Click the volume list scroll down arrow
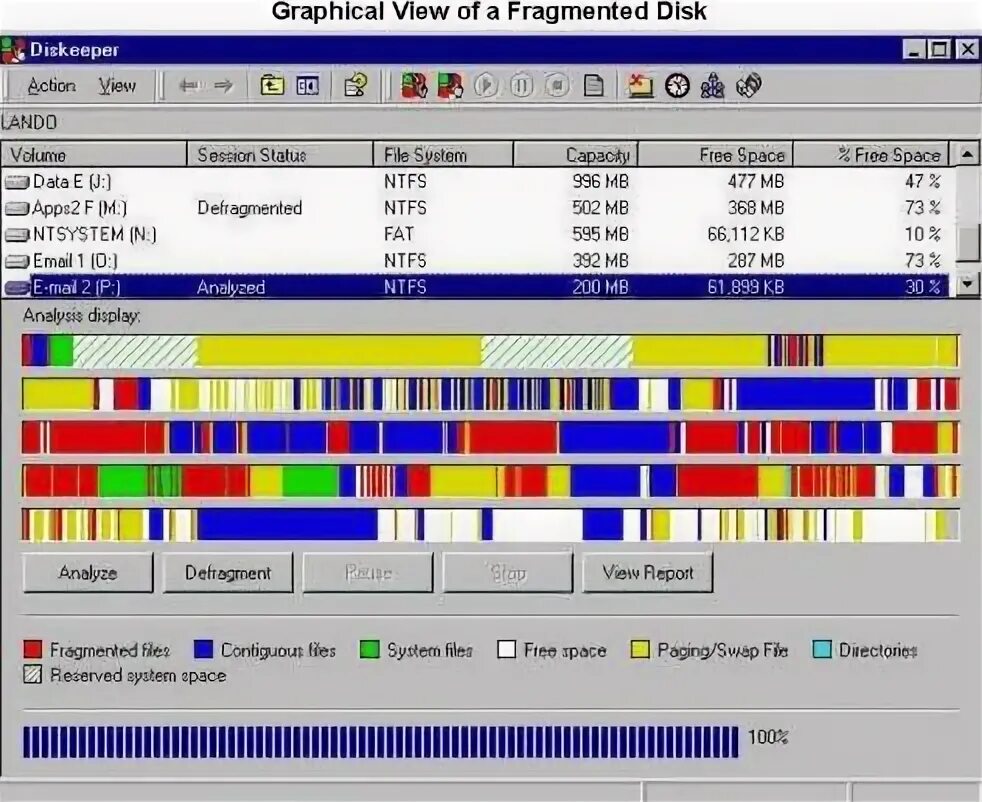The image size is (982, 802). coord(968,284)
